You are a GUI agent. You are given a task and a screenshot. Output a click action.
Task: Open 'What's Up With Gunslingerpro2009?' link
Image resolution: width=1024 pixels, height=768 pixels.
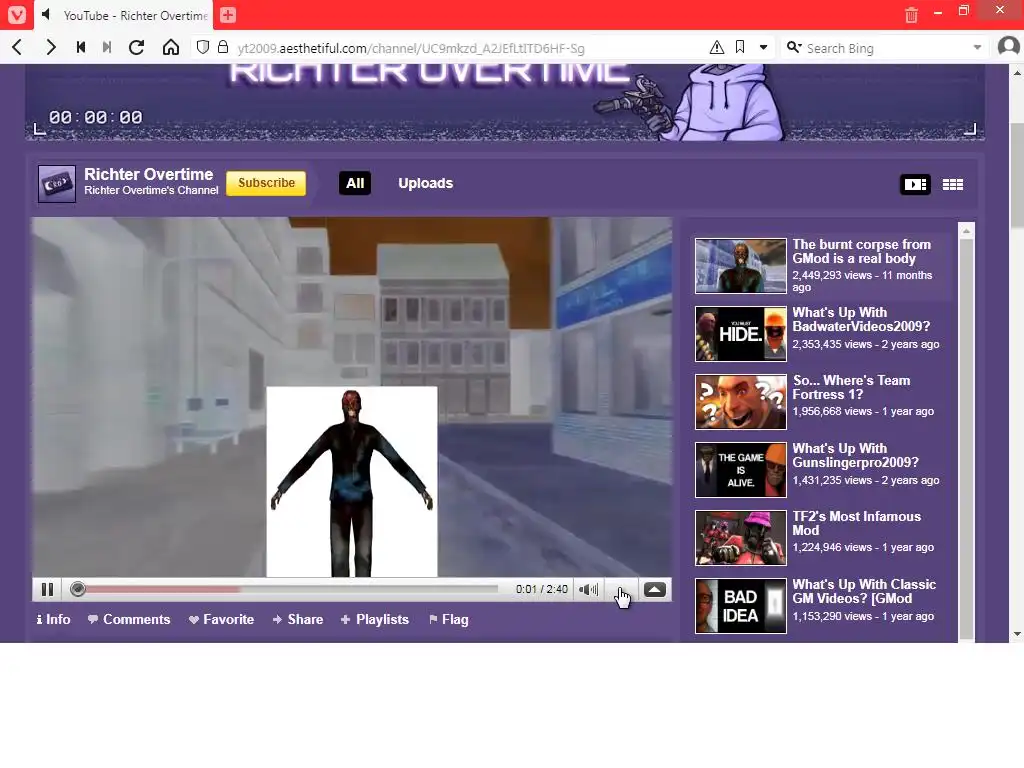pos(856,455)
